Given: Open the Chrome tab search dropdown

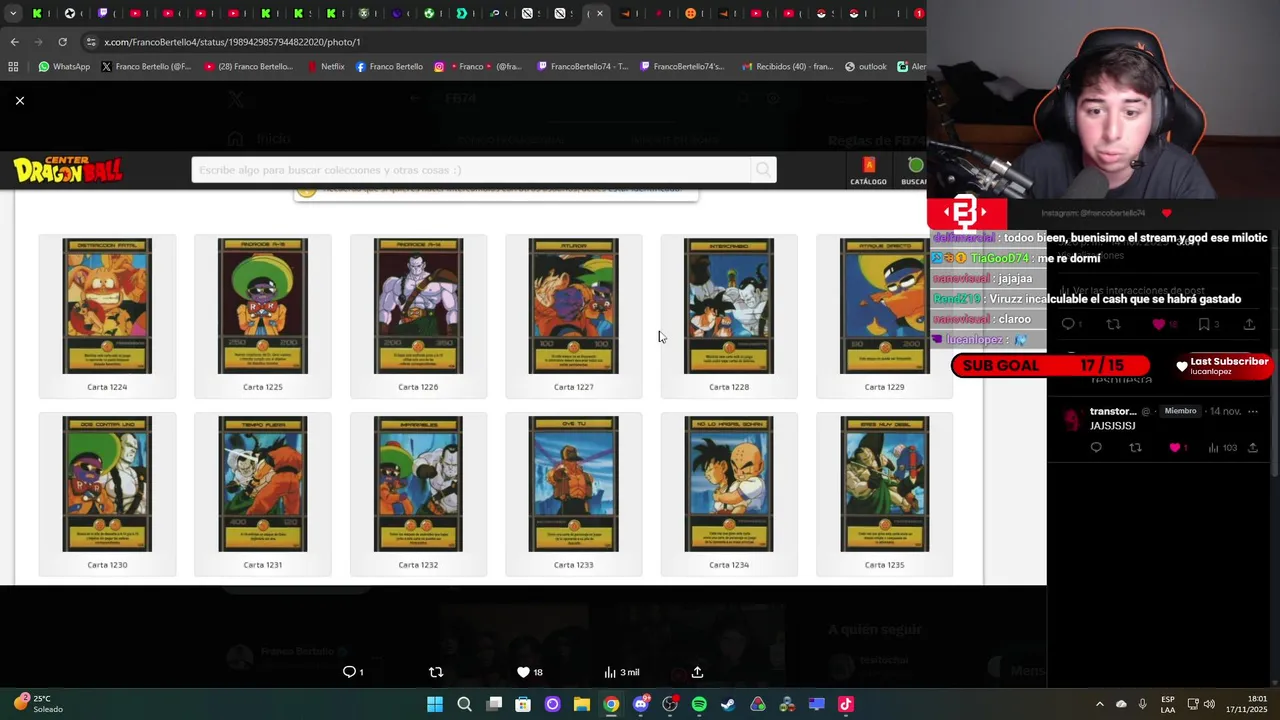Looking at the screenshot, I should pyautogui.click(x=12, y=14).
